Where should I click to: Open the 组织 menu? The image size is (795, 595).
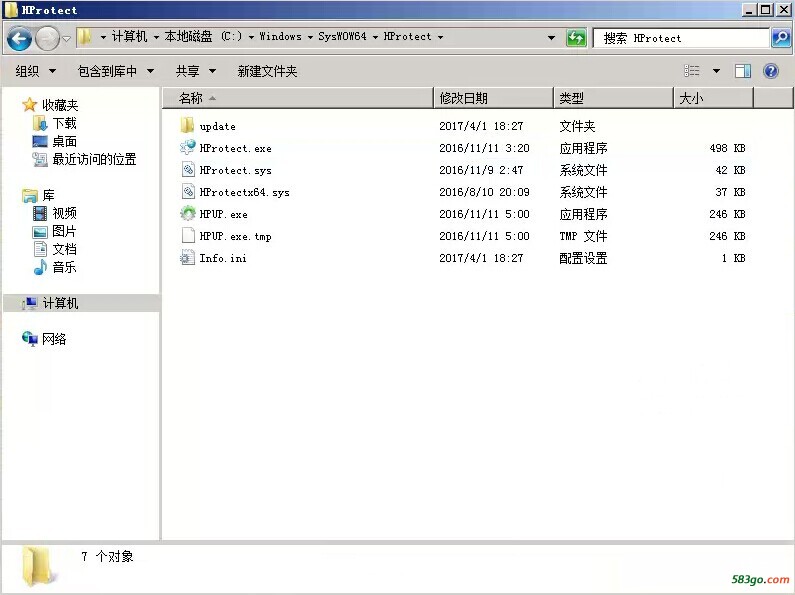pos(35,71)
